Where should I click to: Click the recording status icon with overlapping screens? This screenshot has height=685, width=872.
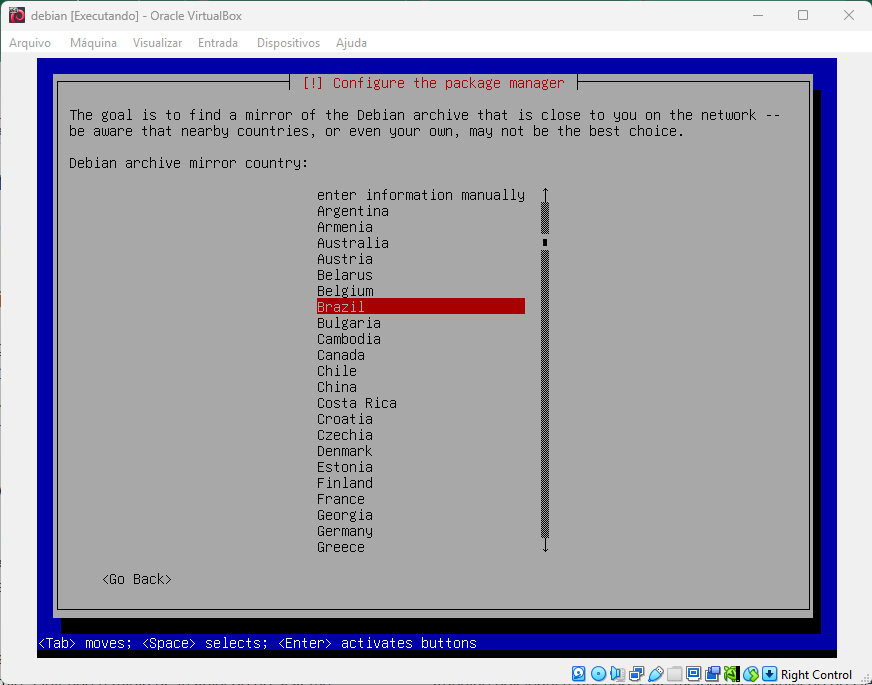point(712,674)
